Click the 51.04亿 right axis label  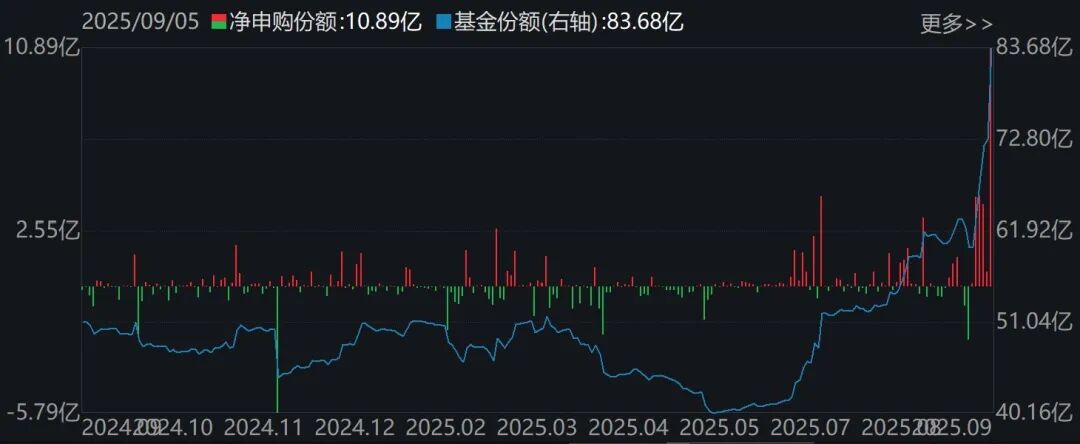[1035, 321]
